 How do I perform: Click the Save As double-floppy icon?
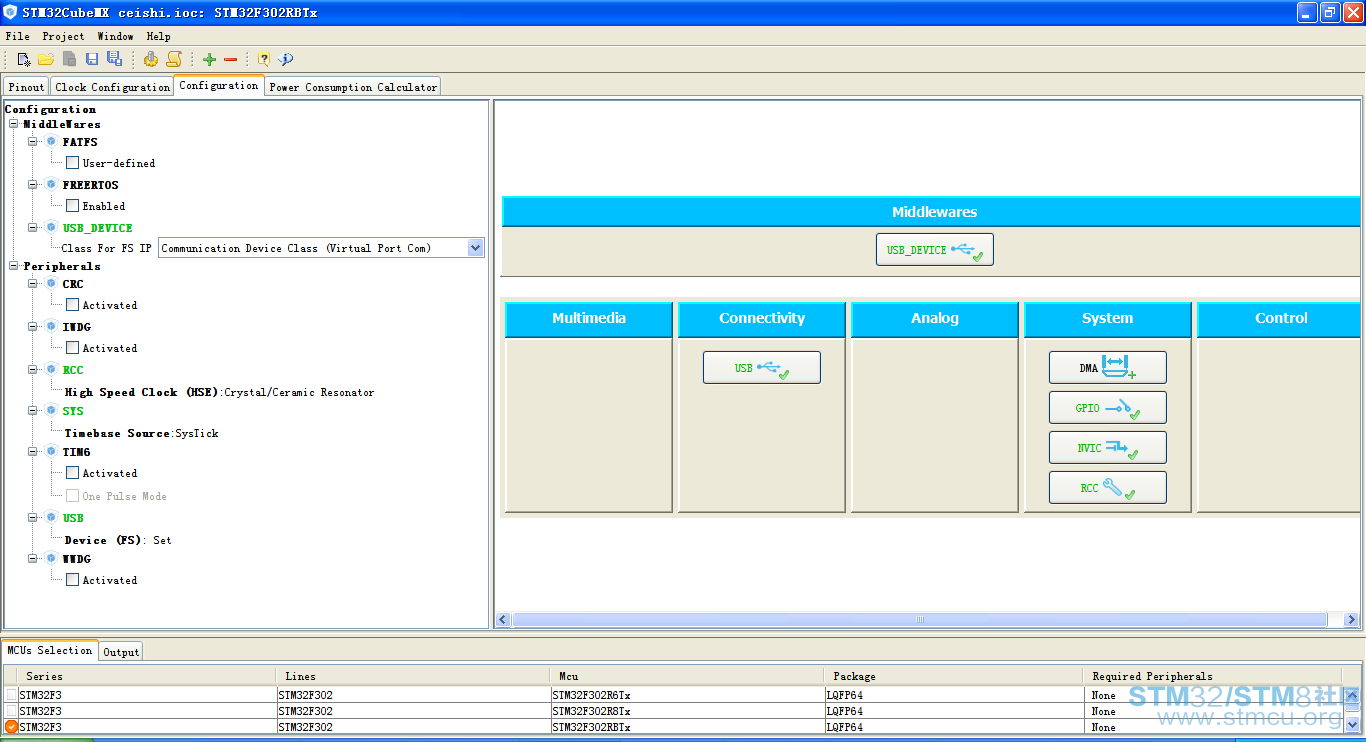[114, 59]
